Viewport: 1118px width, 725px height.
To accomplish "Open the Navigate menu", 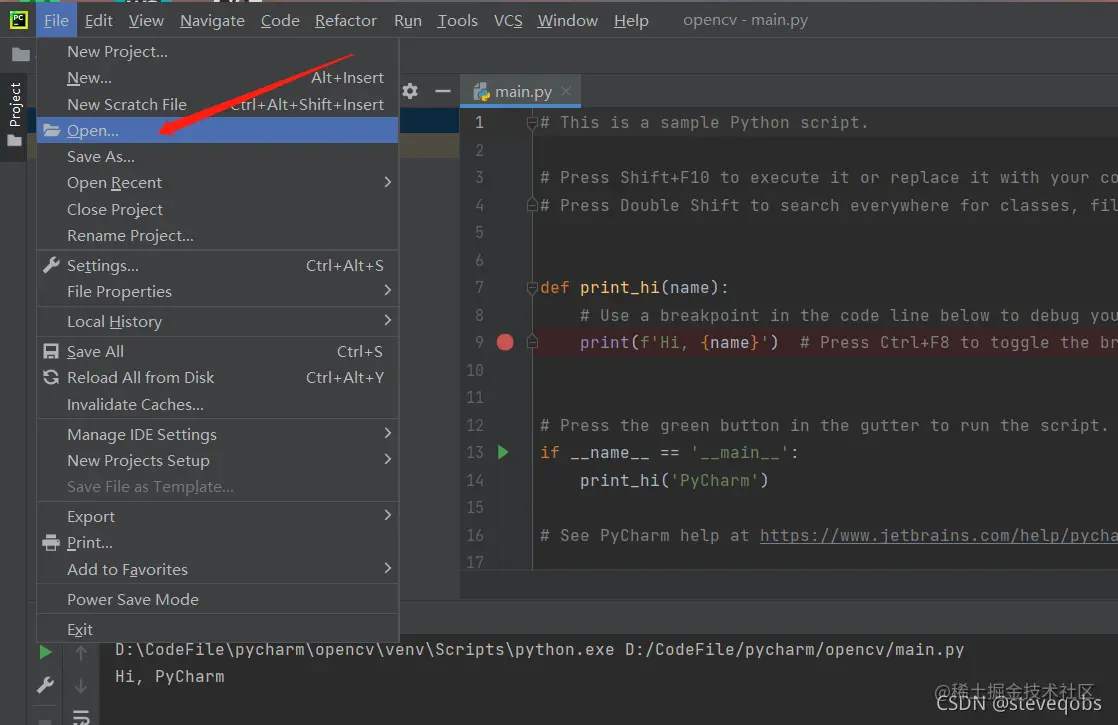I will pyautogui.click(x=212, y=20).
